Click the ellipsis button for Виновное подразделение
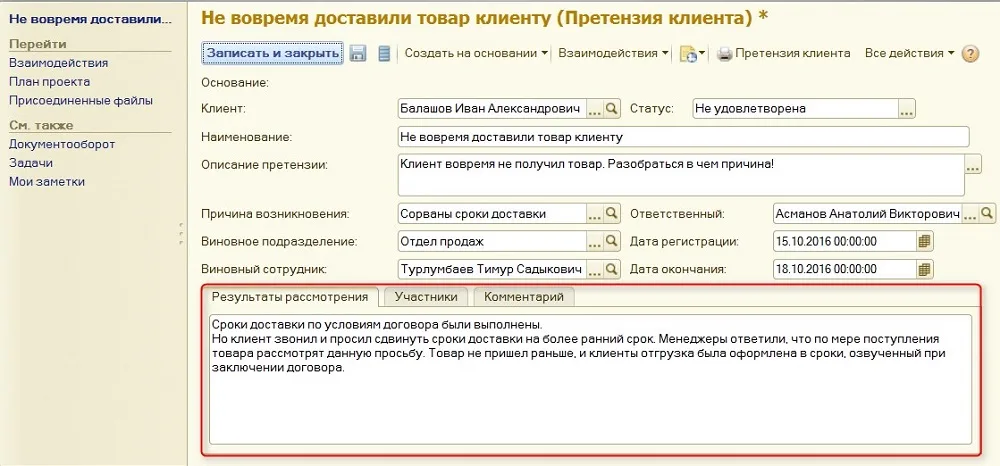Image resolution: width=1000 pixels, height=466 pixels. pyautogui.click(x=594, y=242)
